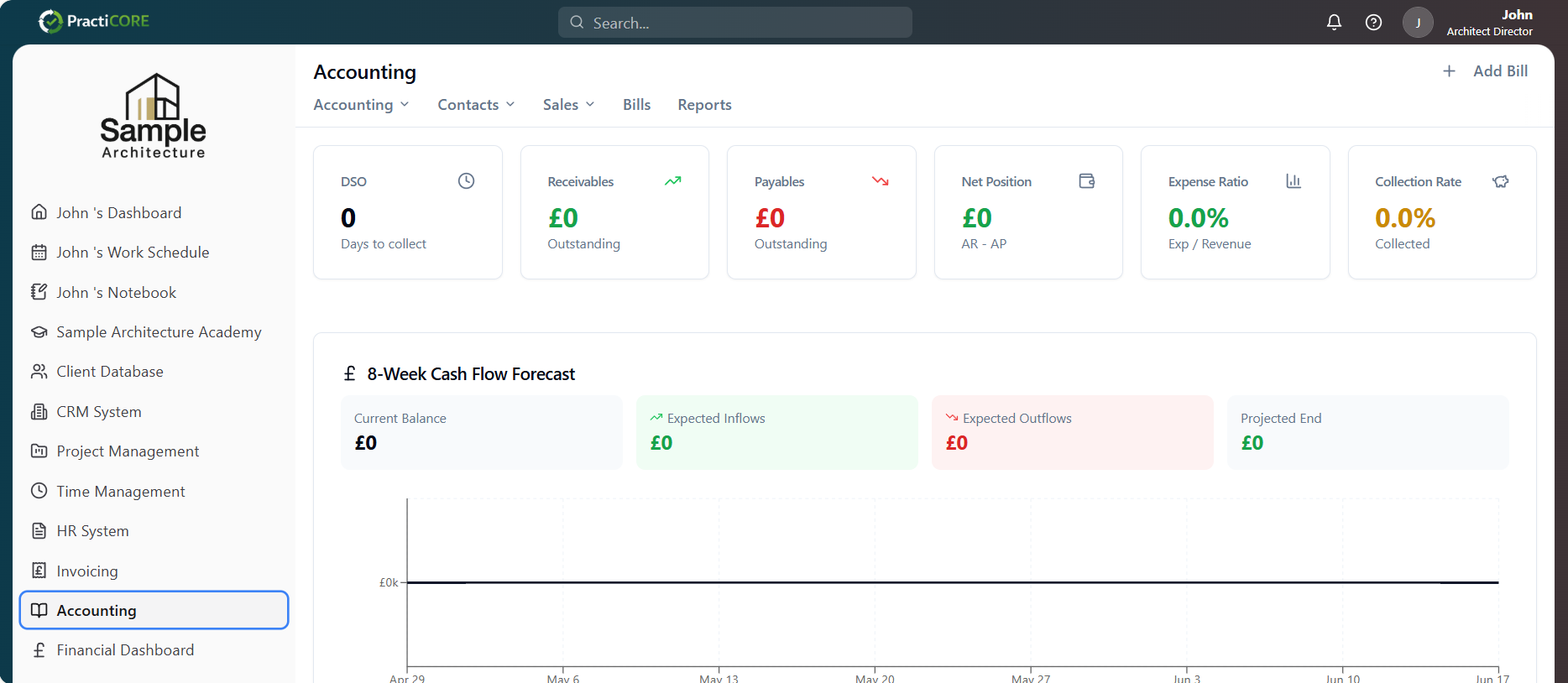Click the Expected Inflows tile
This screenshot has height=683, width=1568.
pos(777,432)
